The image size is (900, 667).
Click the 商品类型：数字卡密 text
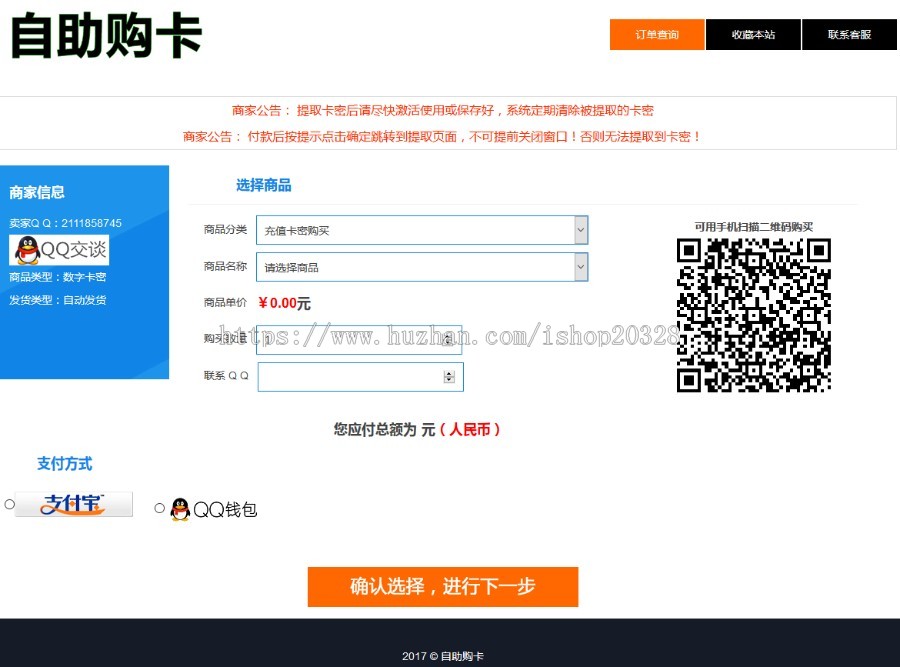57,277
